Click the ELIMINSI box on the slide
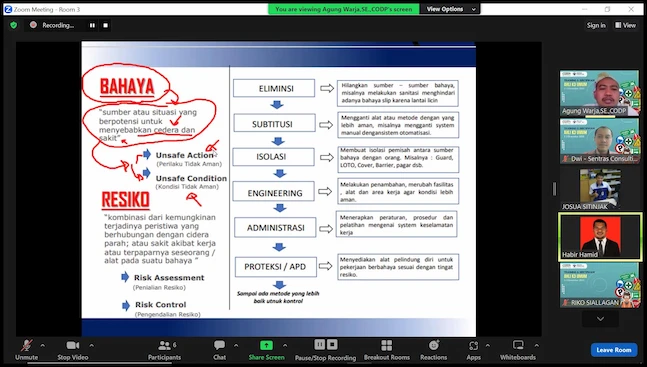This screenshot has height=367, width=647. click(274, 88)
